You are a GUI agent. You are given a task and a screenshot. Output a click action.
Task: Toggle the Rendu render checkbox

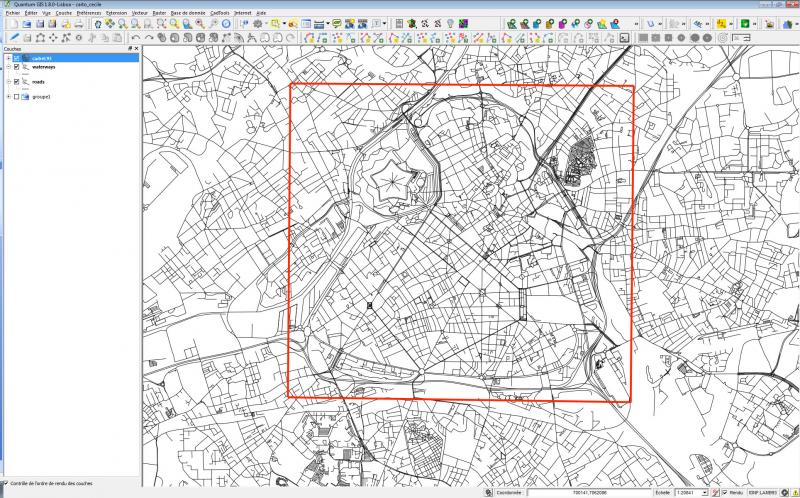tap(723, 493)
